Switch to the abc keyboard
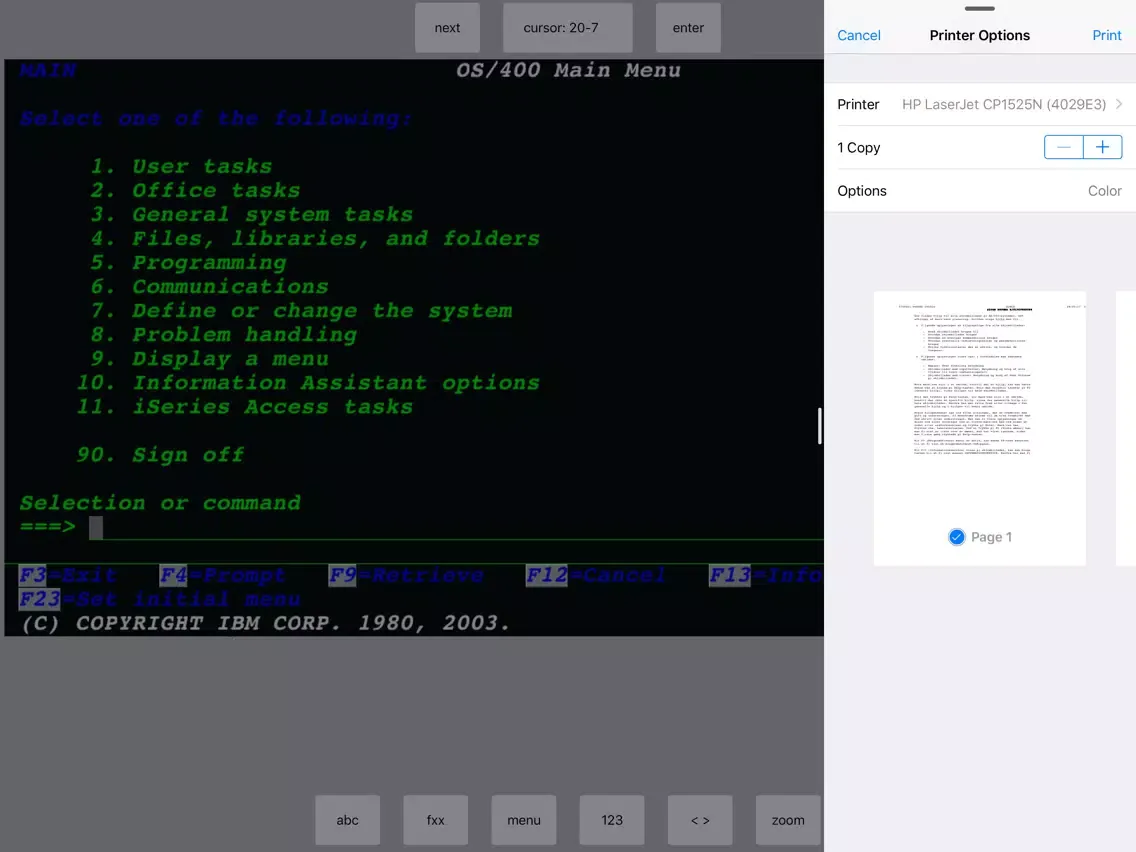 347,820
